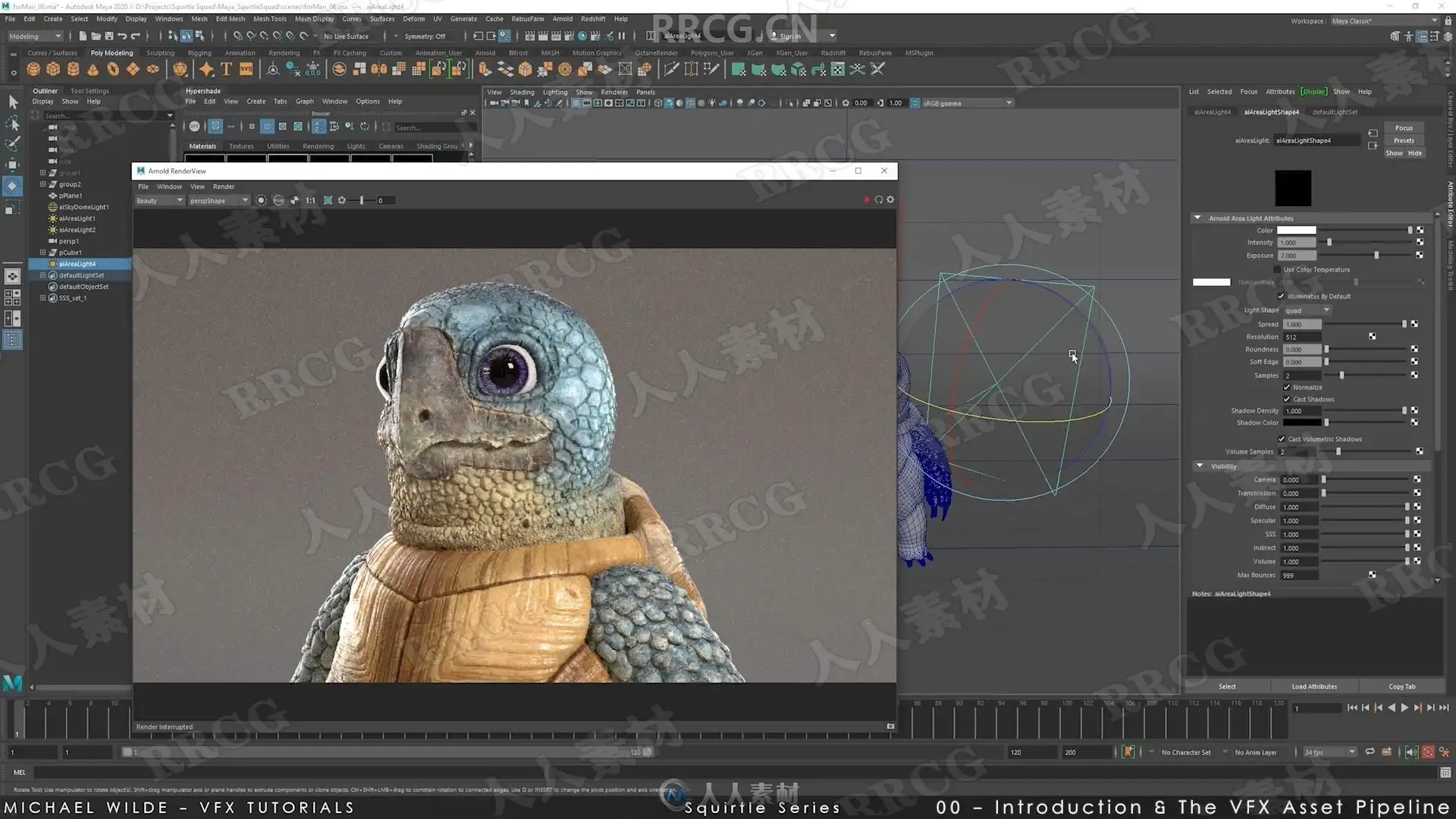The image size is (1456, 819).
Task: Uncheck the Normalize checkbox
Action: pos(1287,388)
